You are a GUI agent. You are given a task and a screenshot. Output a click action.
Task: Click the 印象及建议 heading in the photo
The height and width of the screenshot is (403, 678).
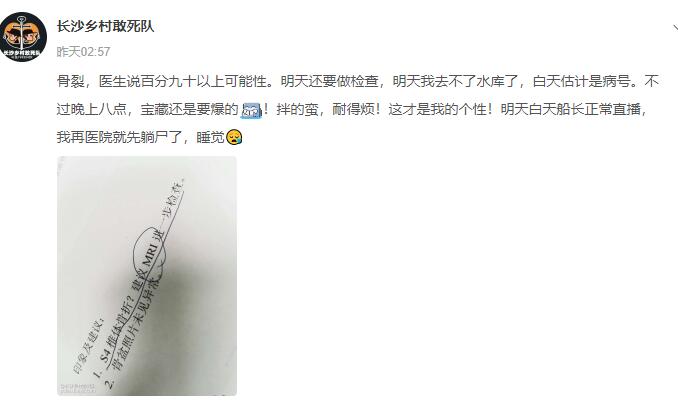click(87, 348)
